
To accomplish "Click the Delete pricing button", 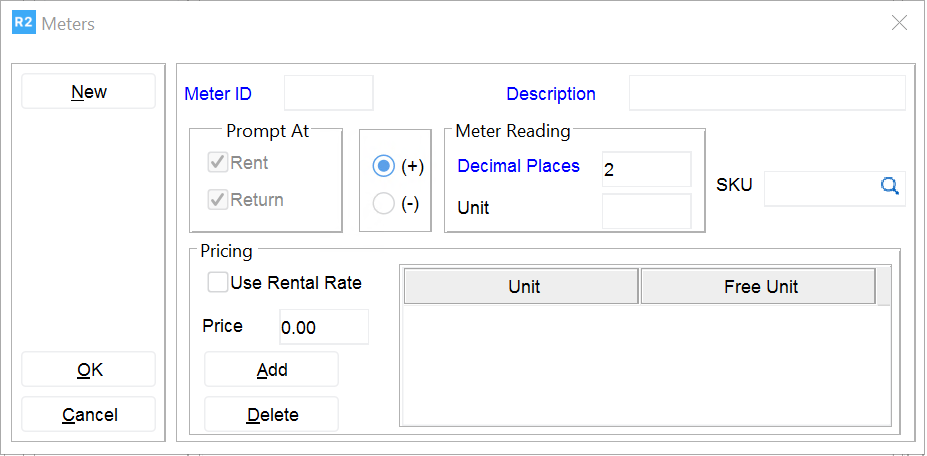I will point(272,415).
